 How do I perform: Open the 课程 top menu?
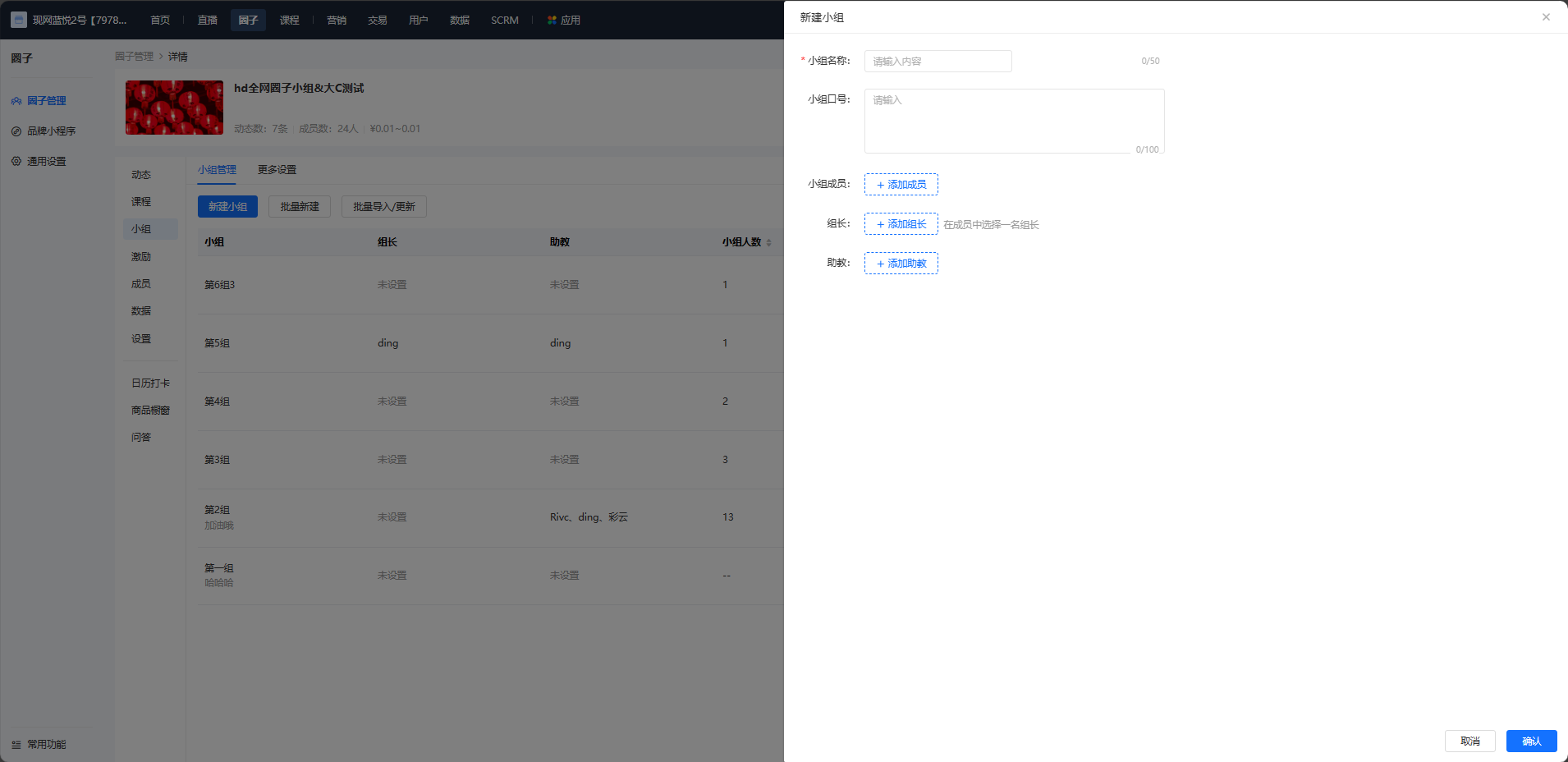289,20
